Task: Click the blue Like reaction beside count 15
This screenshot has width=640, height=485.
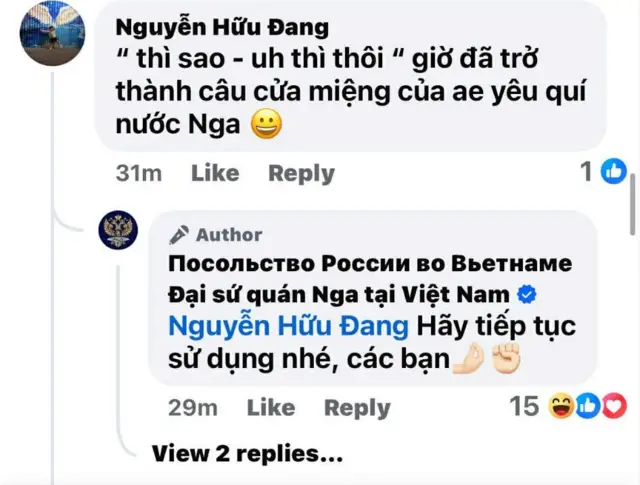Action: (x=588, y=406)
